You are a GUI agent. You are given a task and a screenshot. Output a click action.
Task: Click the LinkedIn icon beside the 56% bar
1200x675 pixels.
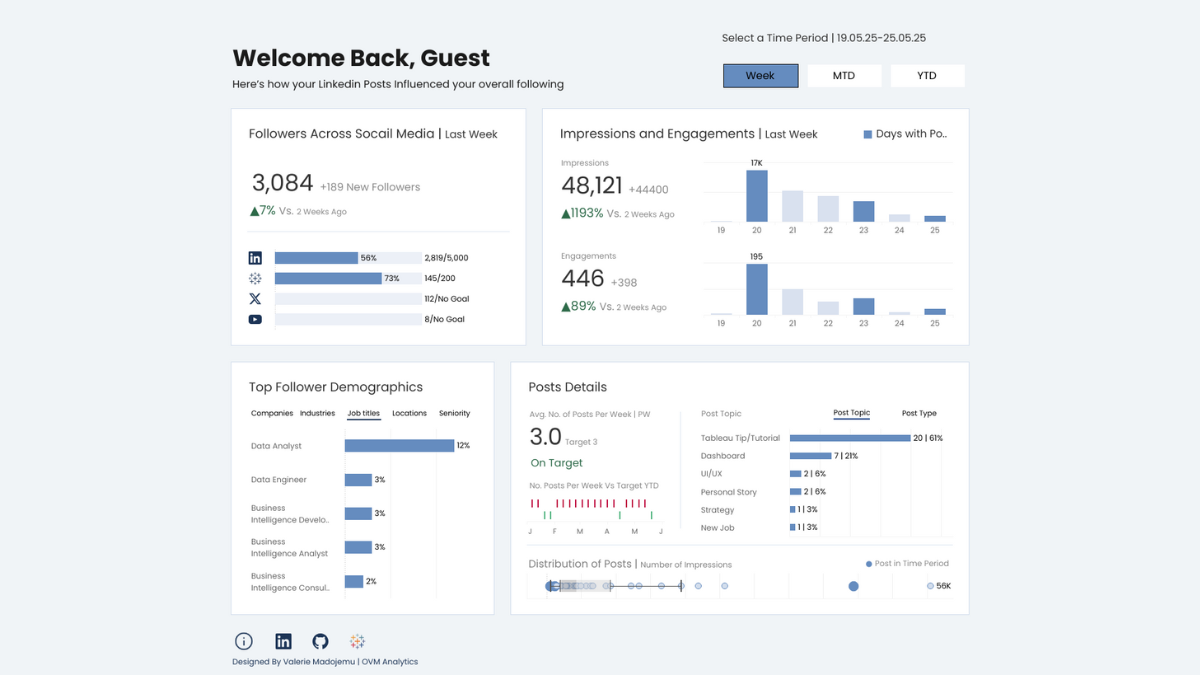coord(255,258)
